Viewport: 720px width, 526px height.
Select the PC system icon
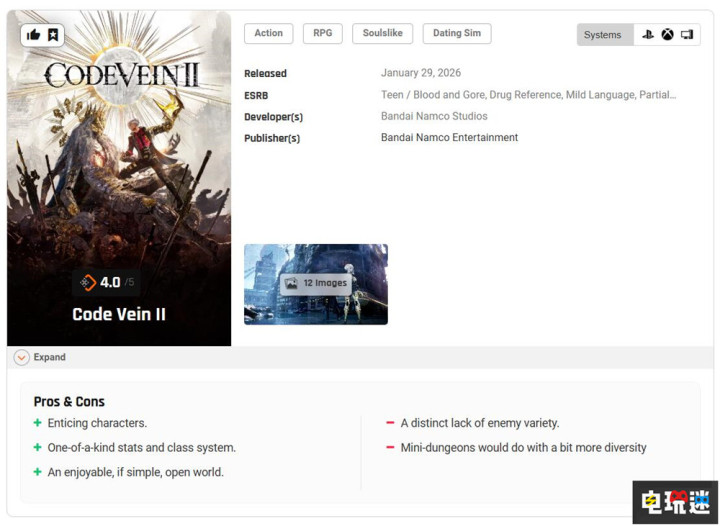(687, 34)
